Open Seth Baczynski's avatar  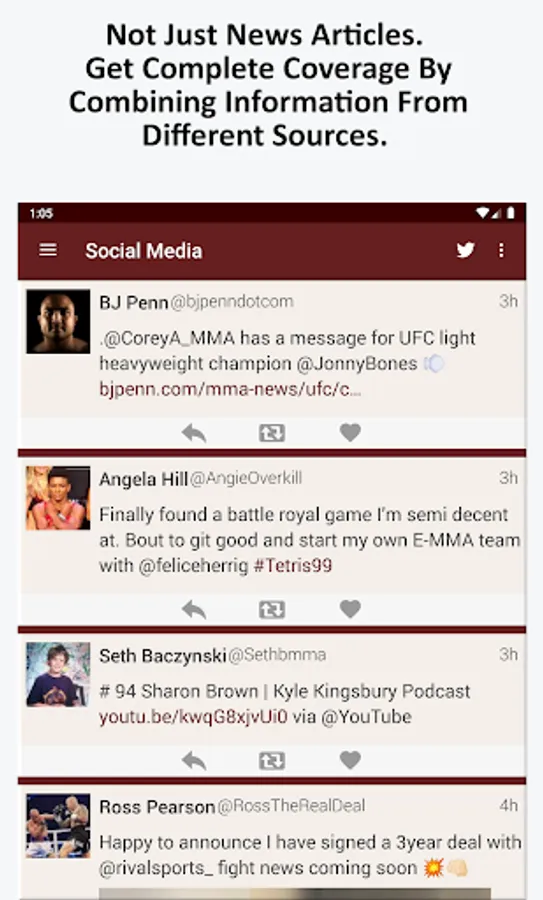point(58,674)
